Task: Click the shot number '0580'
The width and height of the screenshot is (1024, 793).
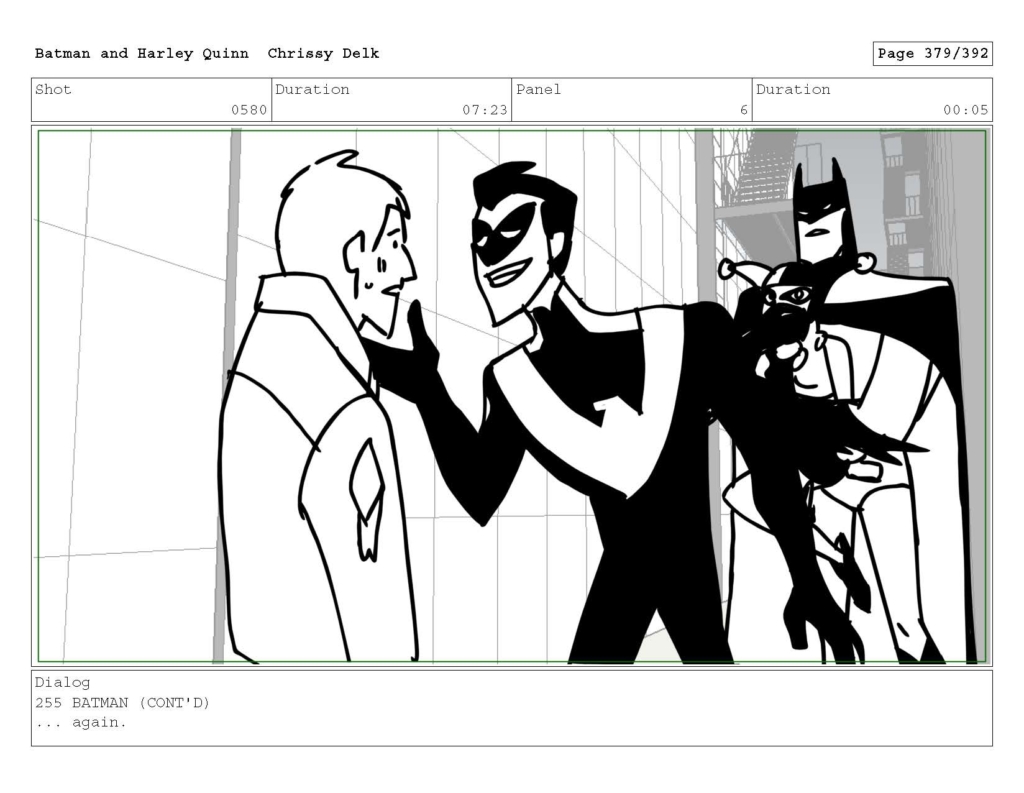Action: (249, 110)
